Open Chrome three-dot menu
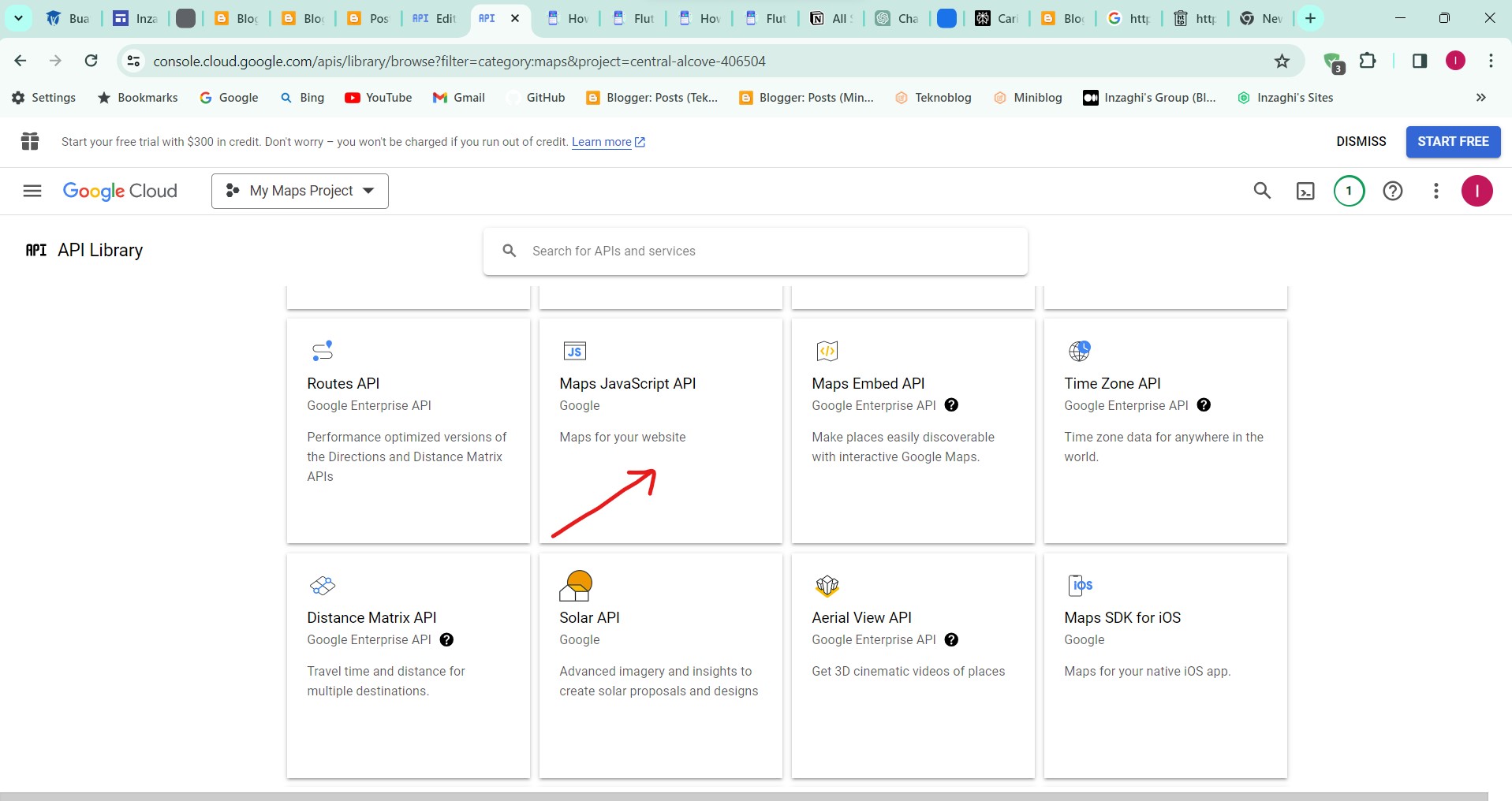Screen dimensions: 1512x801 [x=1491, y=61]
